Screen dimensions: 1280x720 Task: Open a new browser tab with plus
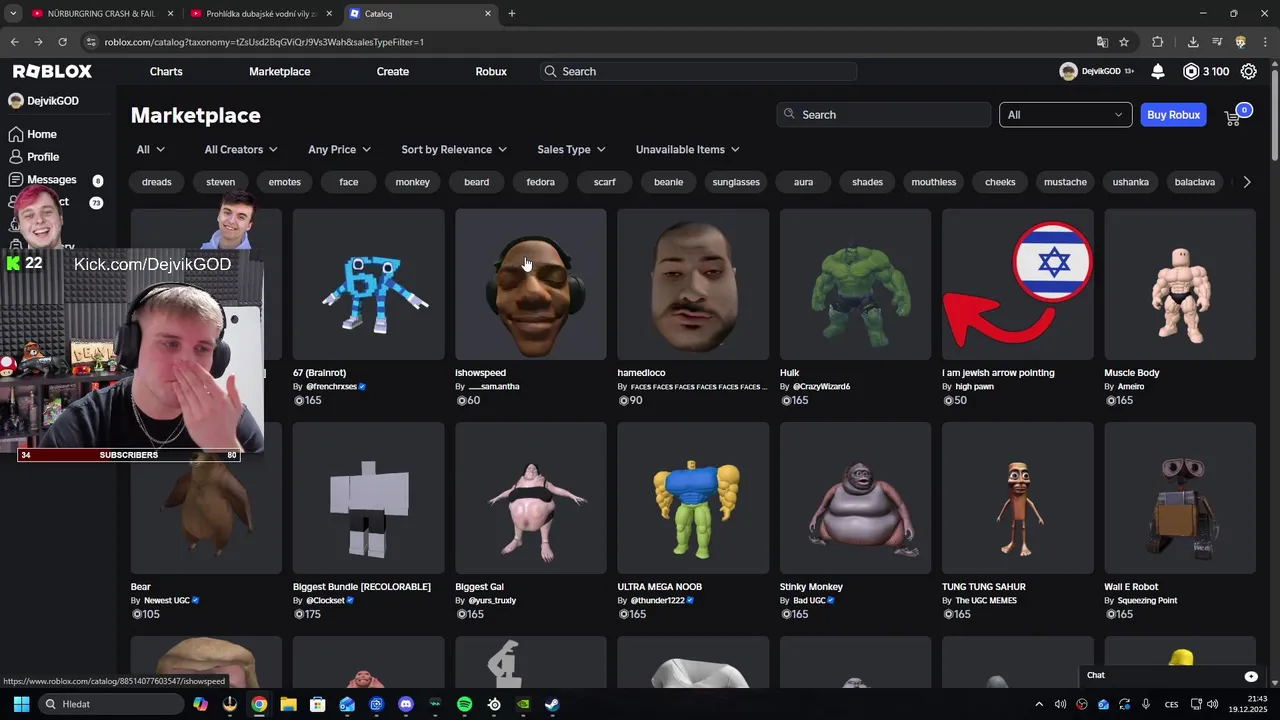[x=512, y=14]
